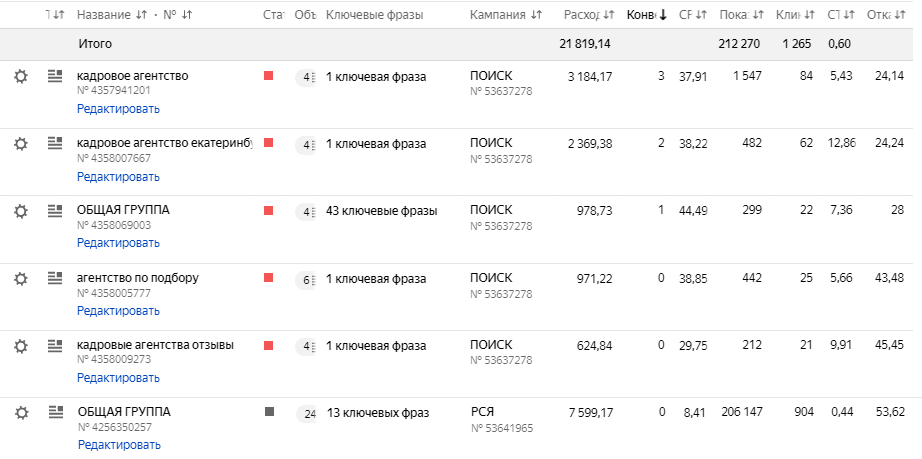Expand the '24' ads pill in РСЯ row

click(x=307, y=413)
